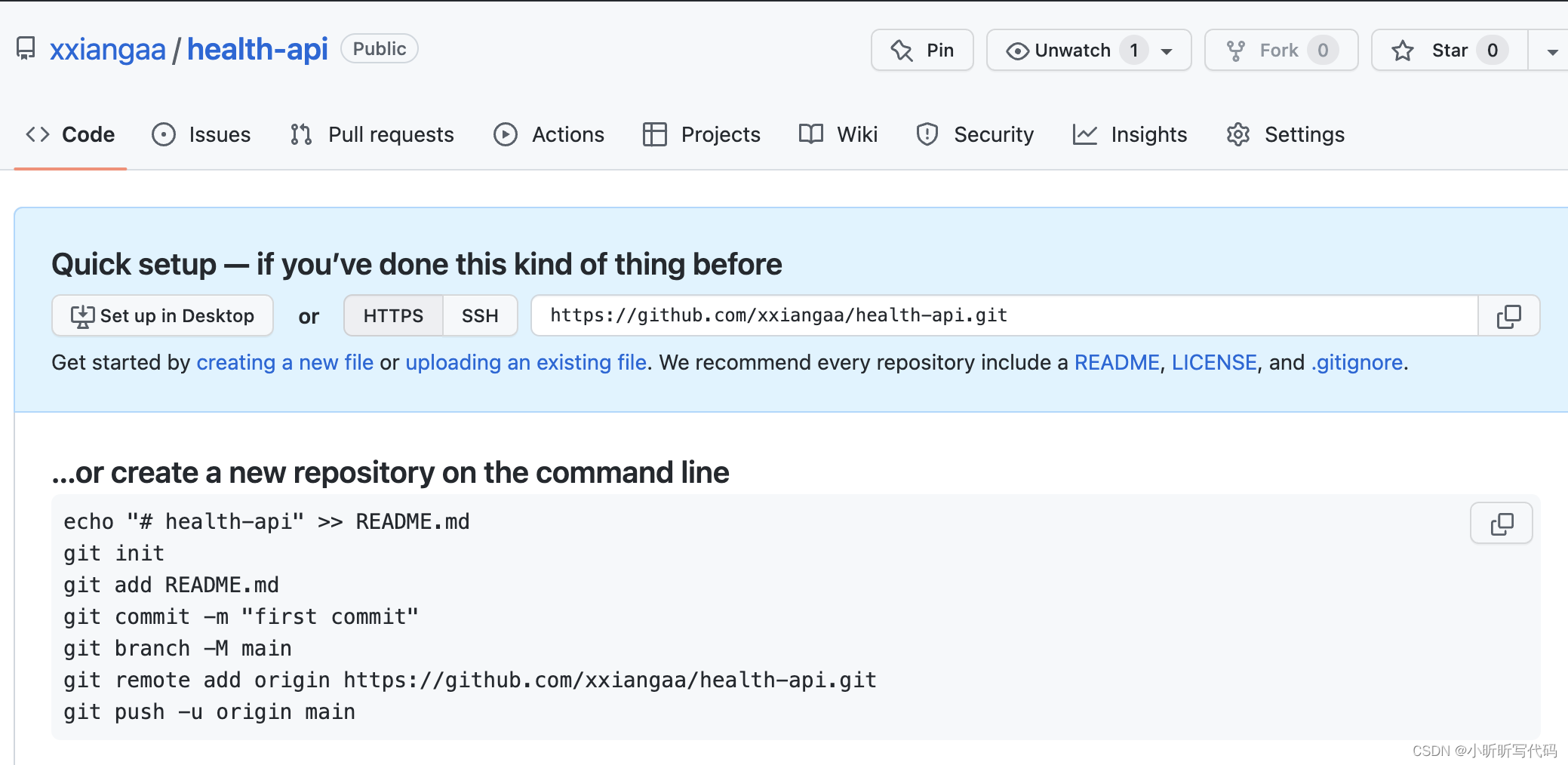Open the LICENSE link
1568x765 pixels.
pos(1214,362)
